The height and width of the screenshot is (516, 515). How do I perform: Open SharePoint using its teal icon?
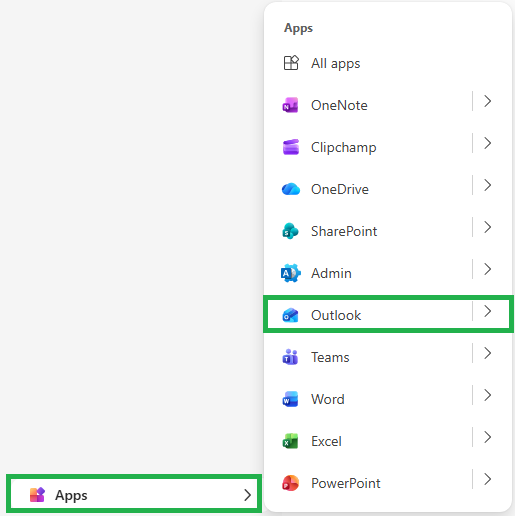(291, 231)
